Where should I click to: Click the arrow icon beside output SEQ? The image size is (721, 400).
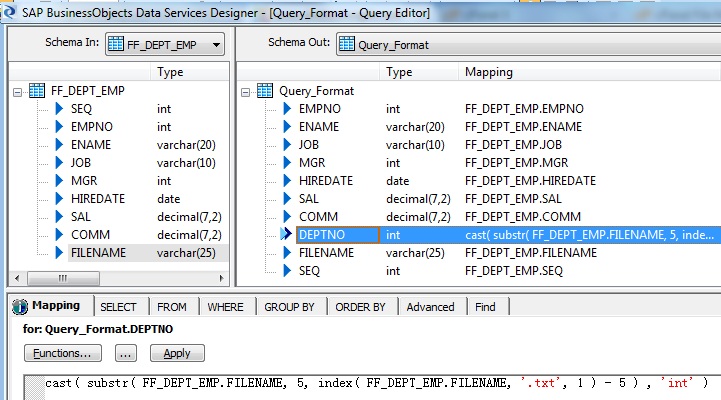click(287, 270)
